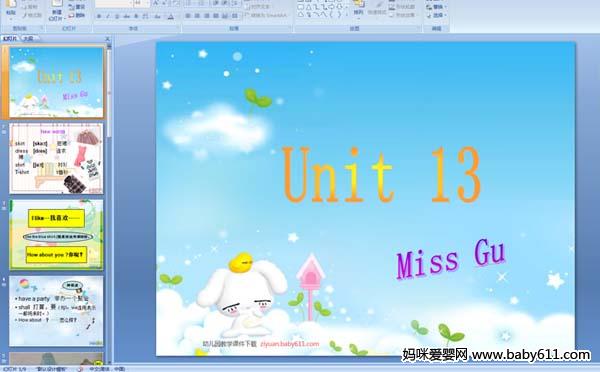Select the I like slide thumbnail
Viewport: 600px width, 372px height.
tap(56, 234)
